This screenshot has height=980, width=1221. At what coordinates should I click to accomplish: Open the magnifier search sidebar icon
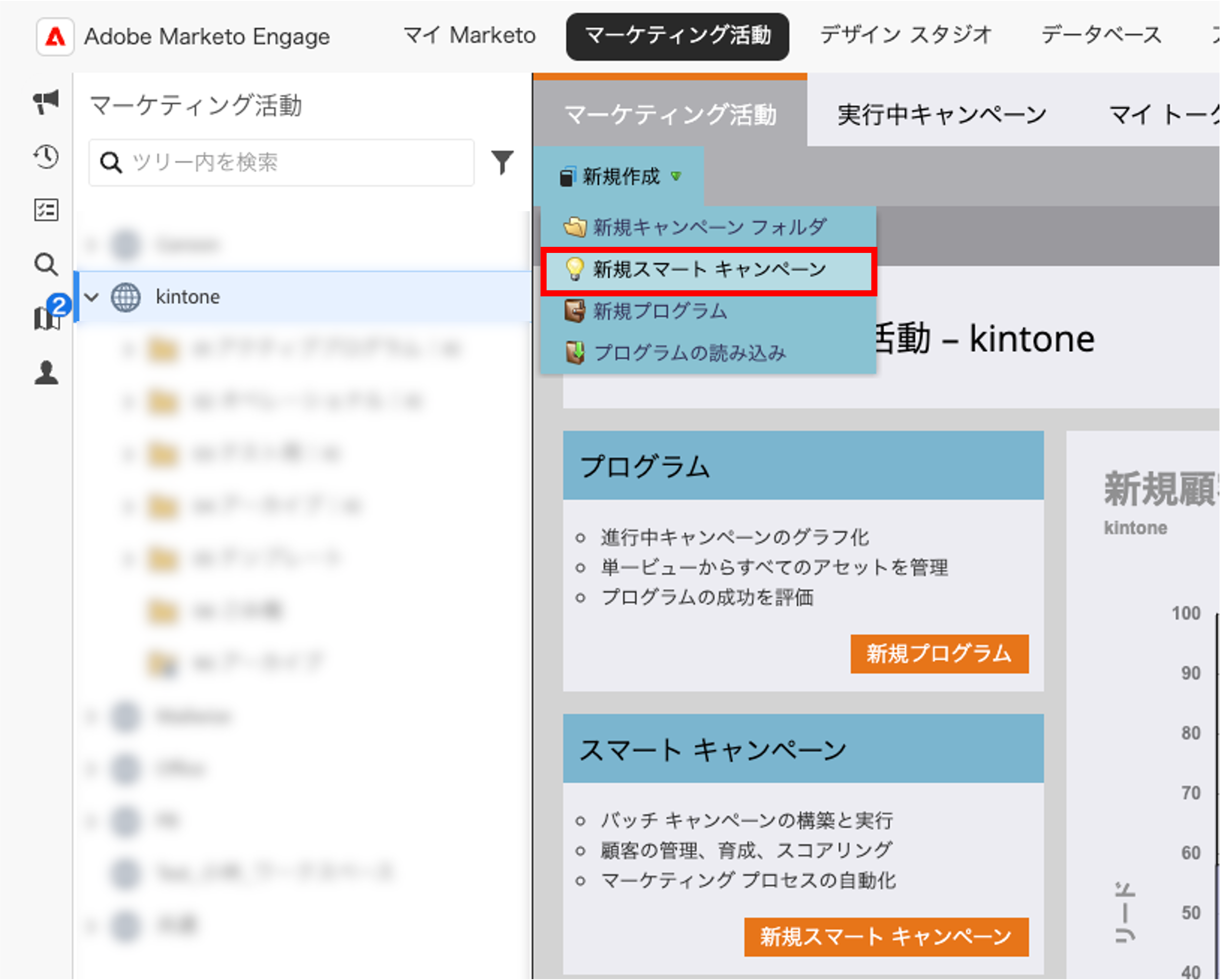tap(46, 264)
